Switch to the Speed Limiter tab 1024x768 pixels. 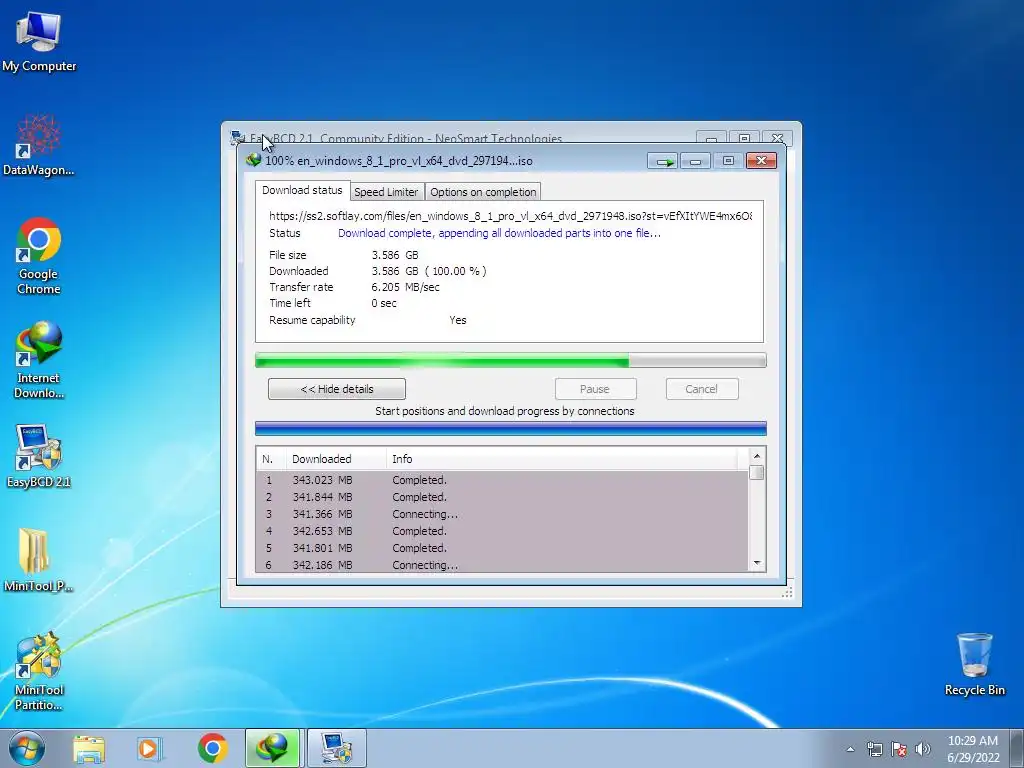coord(386,192)
